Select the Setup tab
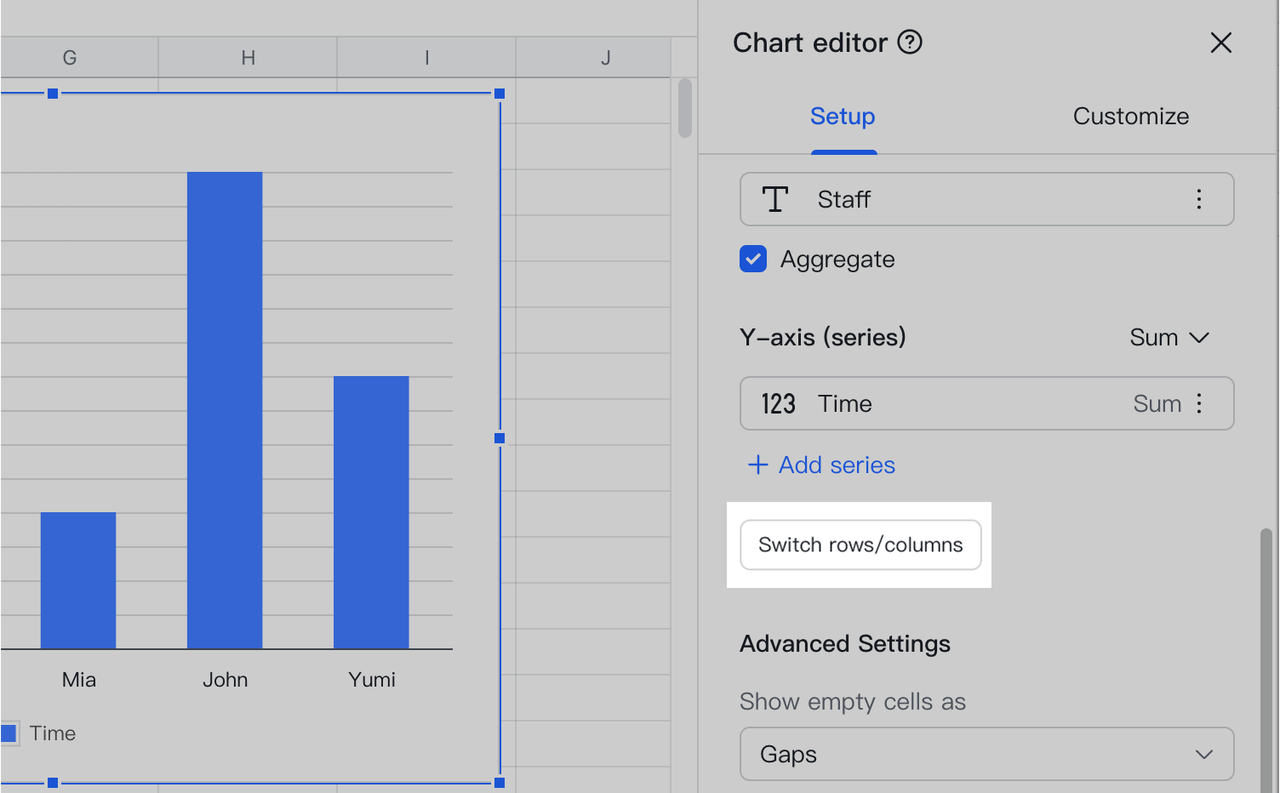 (842, 116)
